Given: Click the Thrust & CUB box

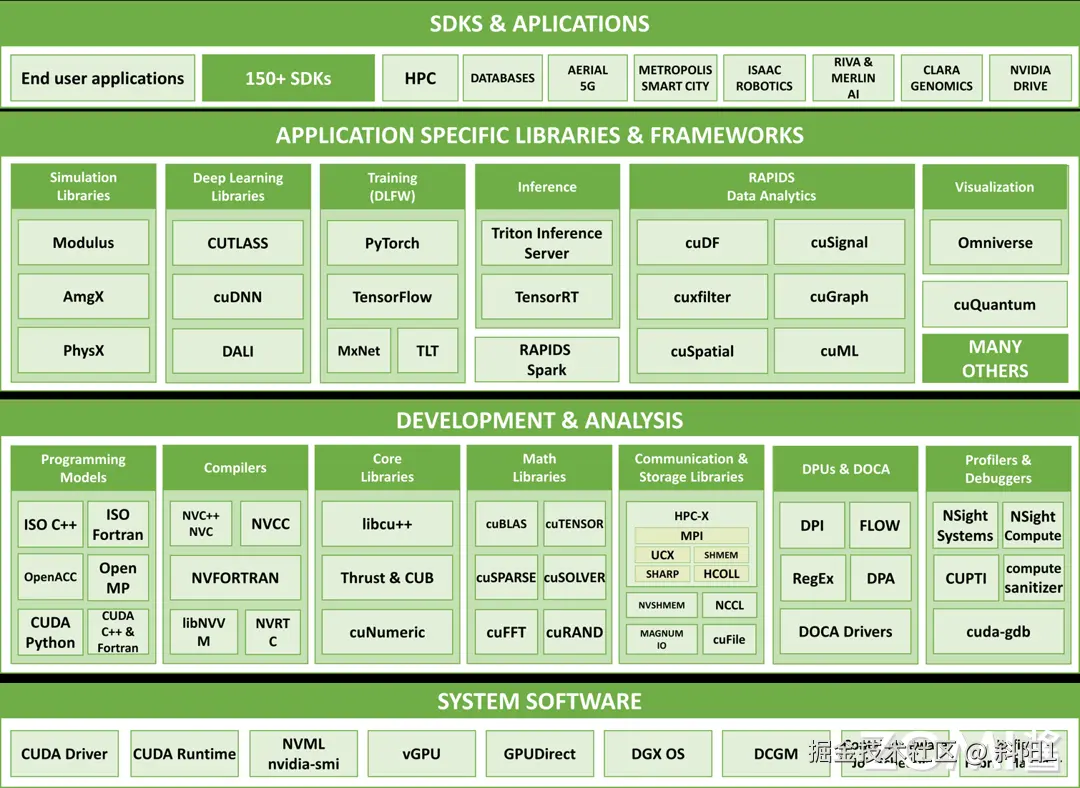Looking at the screenshot, I should coord(387,577).
